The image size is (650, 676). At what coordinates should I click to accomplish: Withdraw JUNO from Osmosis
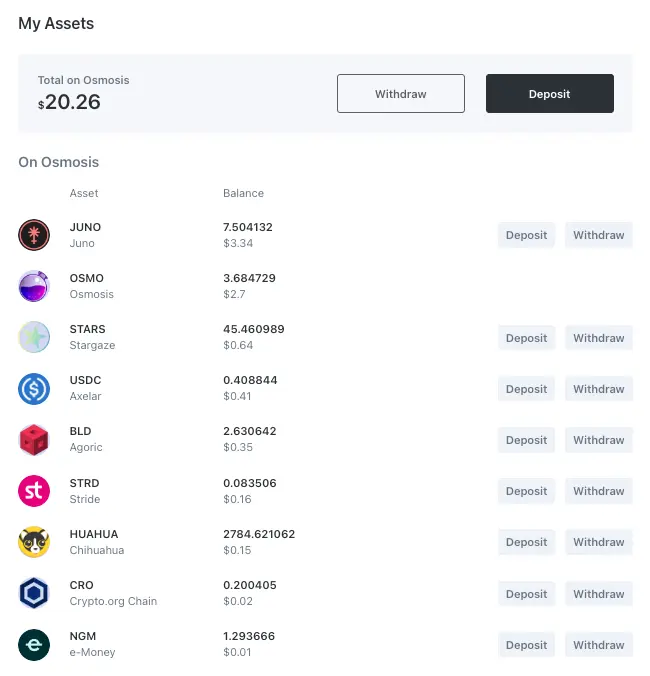tap(598, 235)
